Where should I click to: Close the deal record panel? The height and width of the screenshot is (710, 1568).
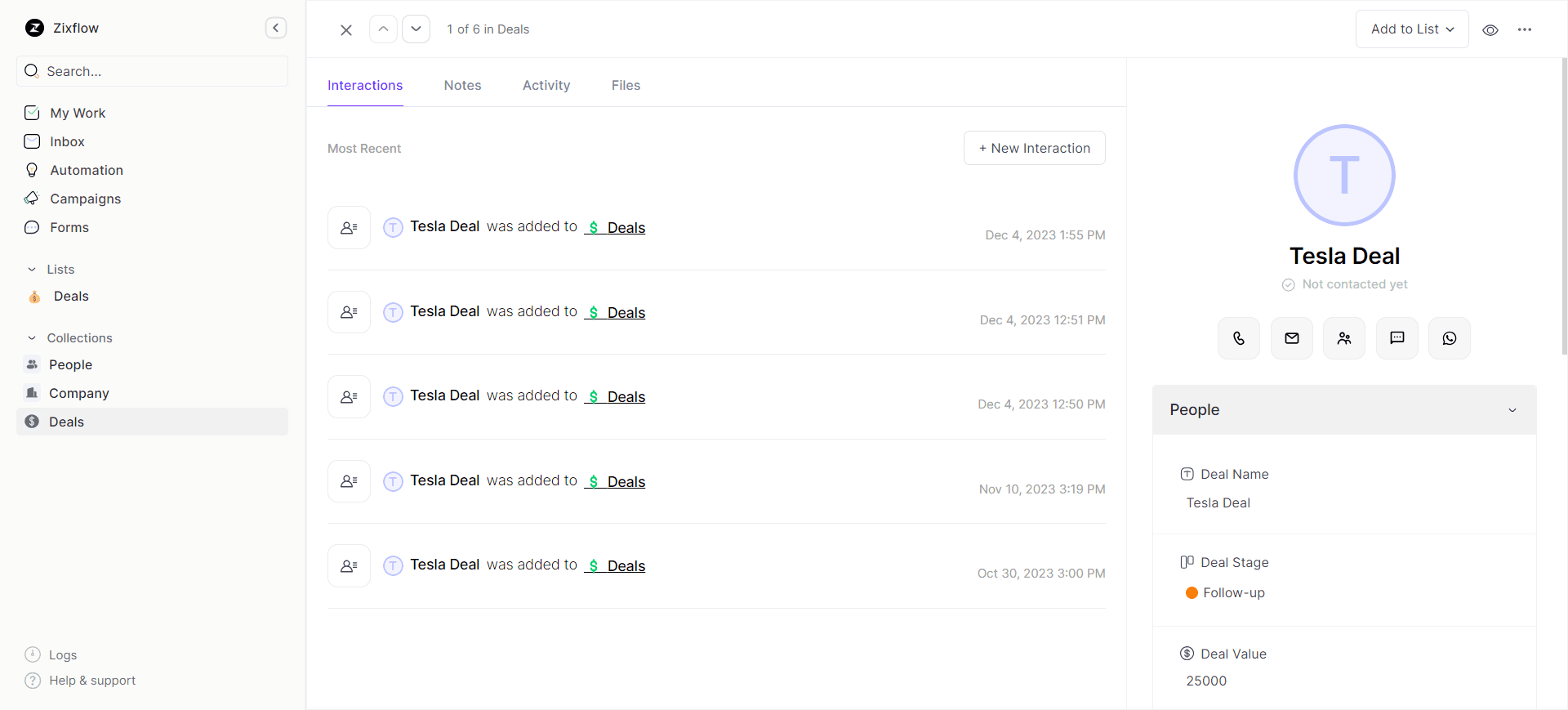click(346, 29)
